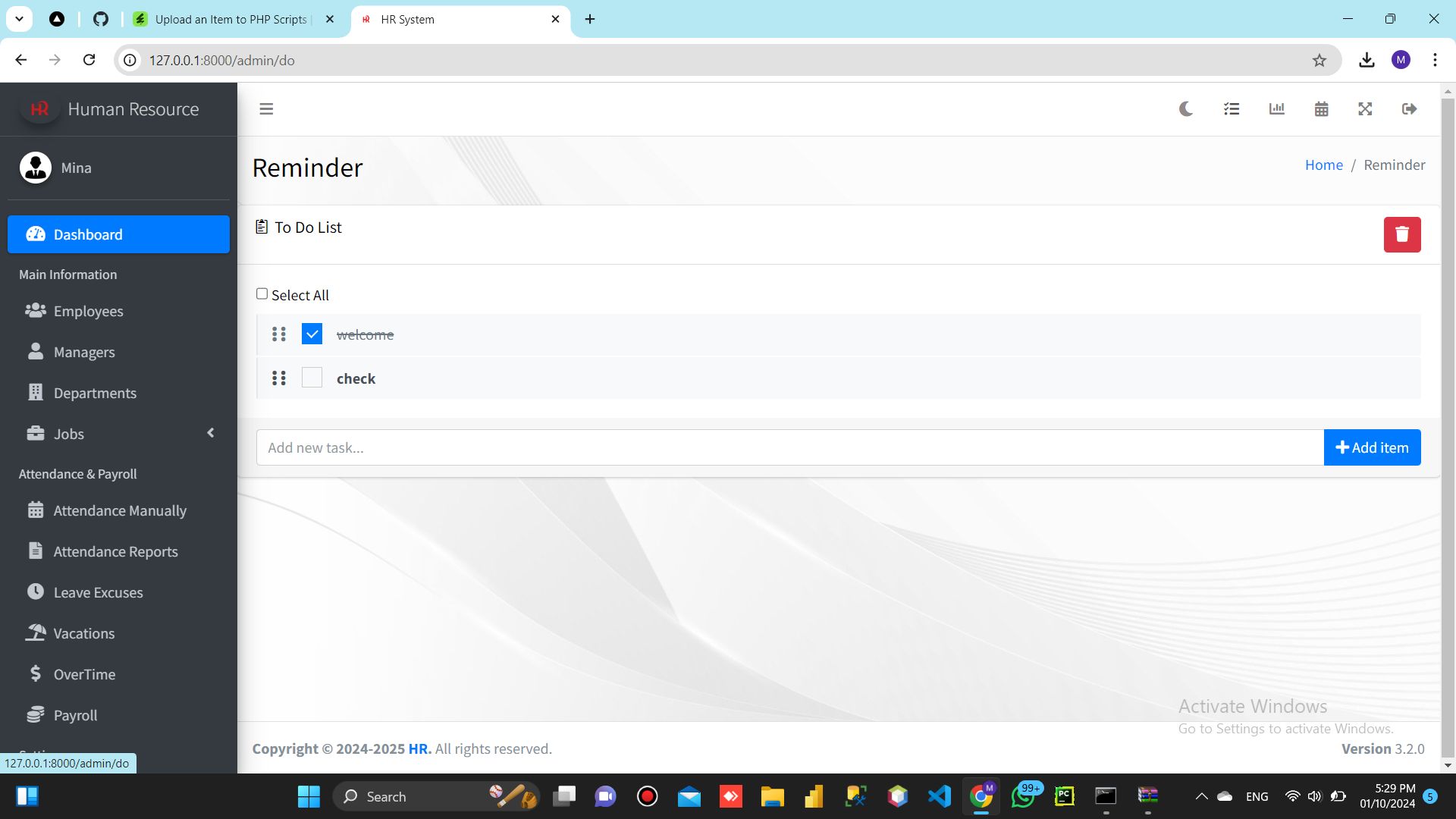Click the Mina user avatar

point(36,168)
